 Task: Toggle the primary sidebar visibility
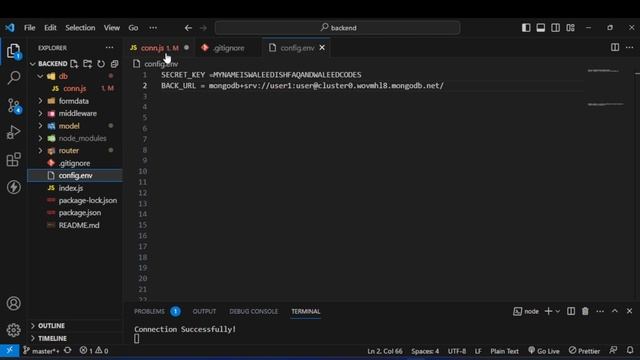526,28
